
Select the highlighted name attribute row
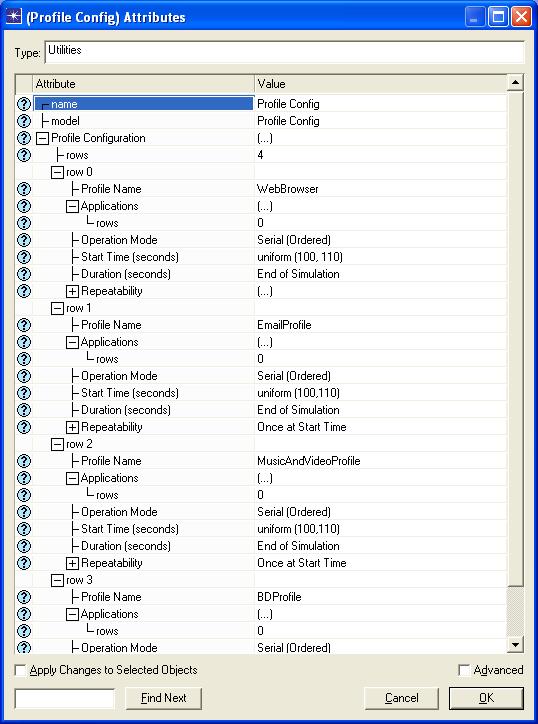144,104
